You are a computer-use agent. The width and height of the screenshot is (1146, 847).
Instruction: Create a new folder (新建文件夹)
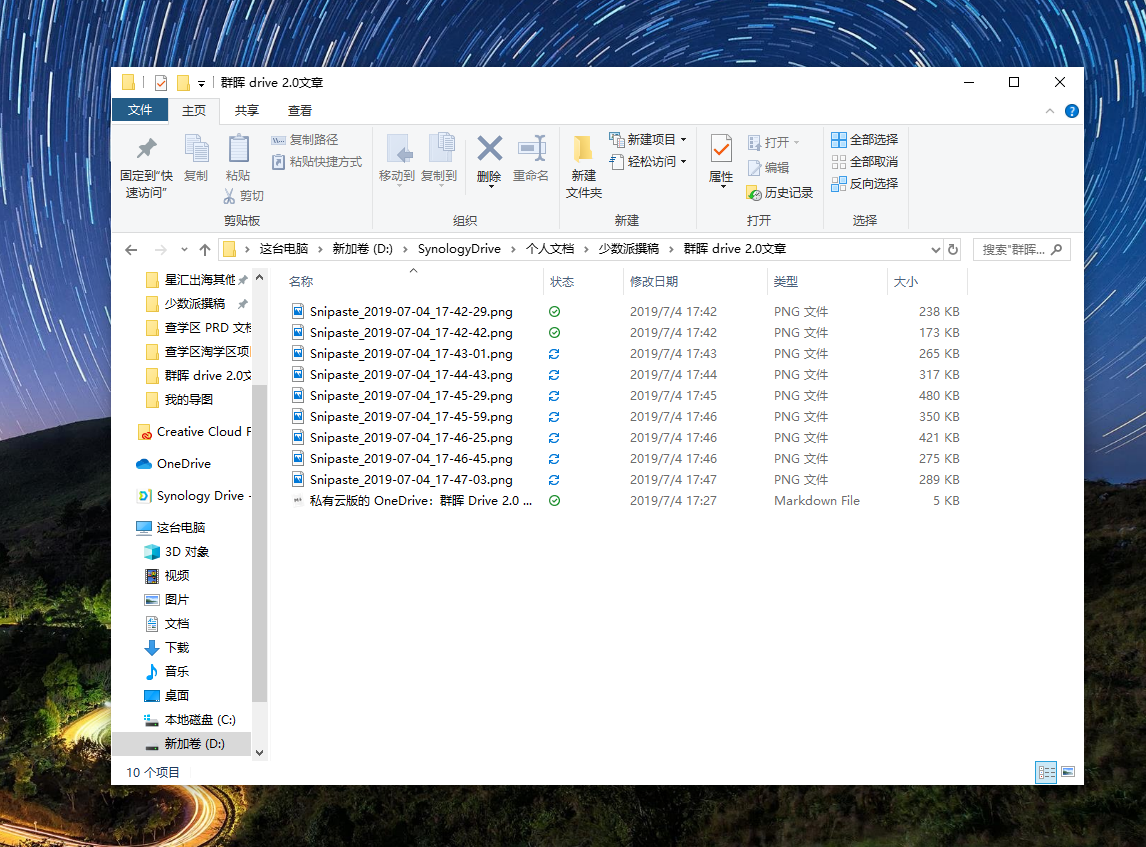(584, 167)
